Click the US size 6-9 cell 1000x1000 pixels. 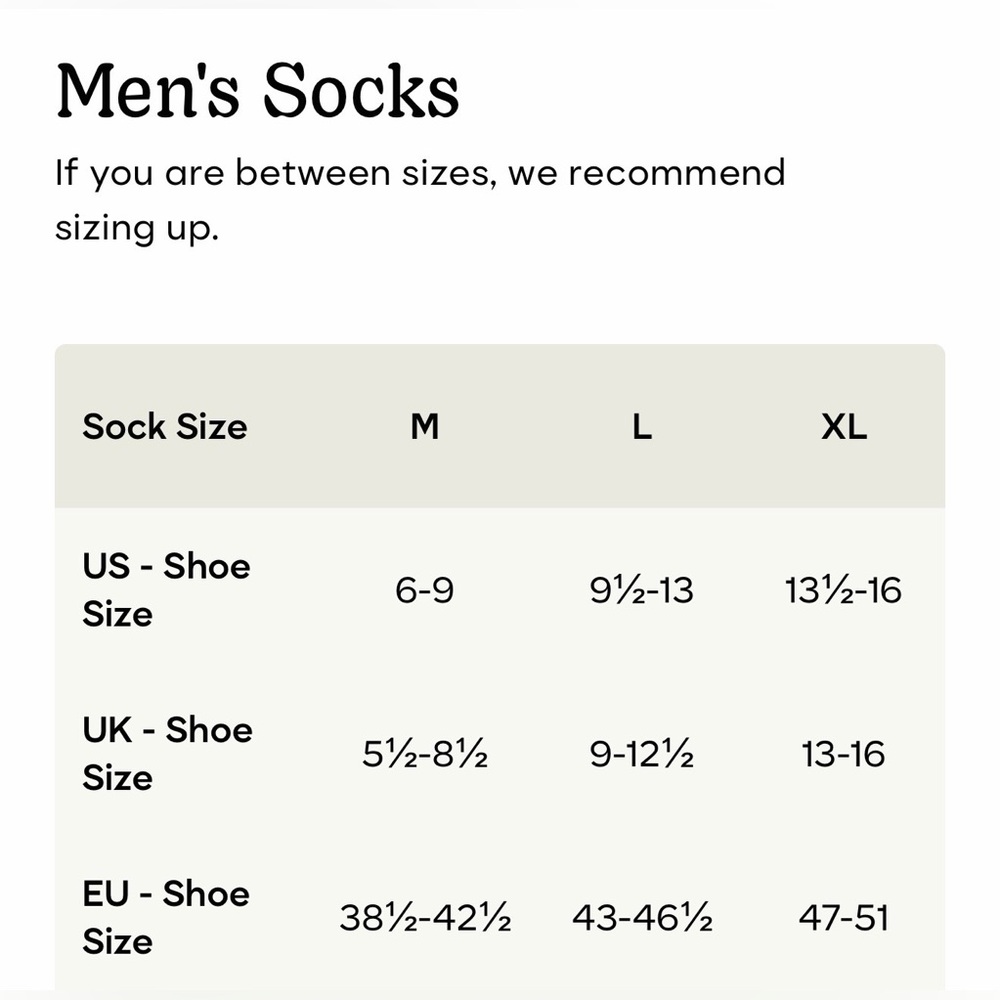[x=424, y=591]
